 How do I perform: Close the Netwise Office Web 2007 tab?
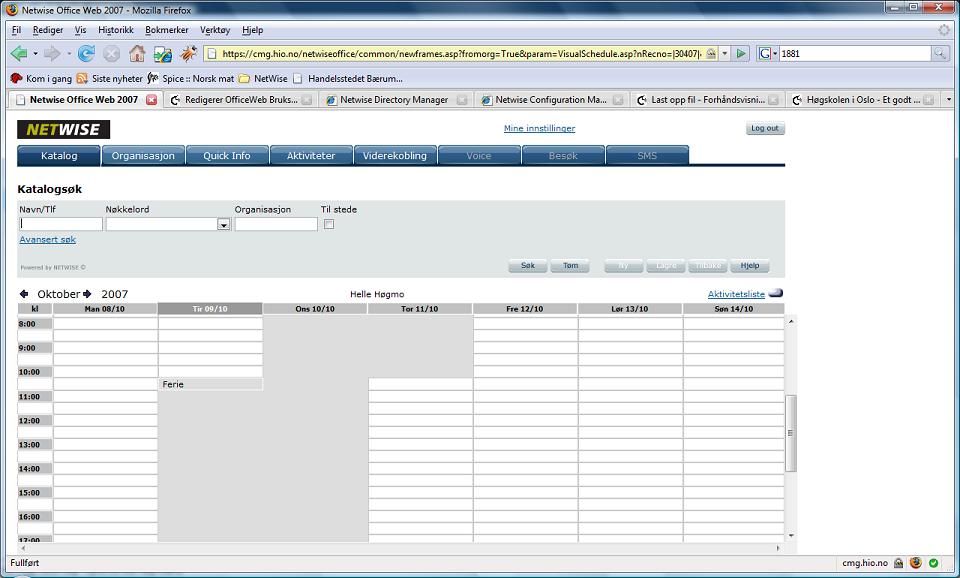[x=151, y=100]
